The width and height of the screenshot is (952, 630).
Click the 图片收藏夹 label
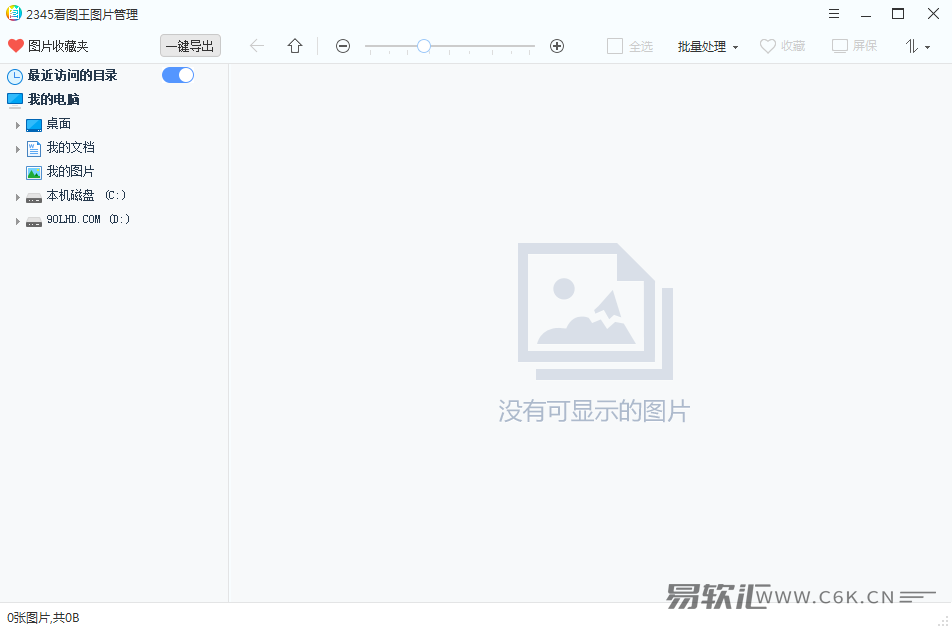[x=58, y=46]
